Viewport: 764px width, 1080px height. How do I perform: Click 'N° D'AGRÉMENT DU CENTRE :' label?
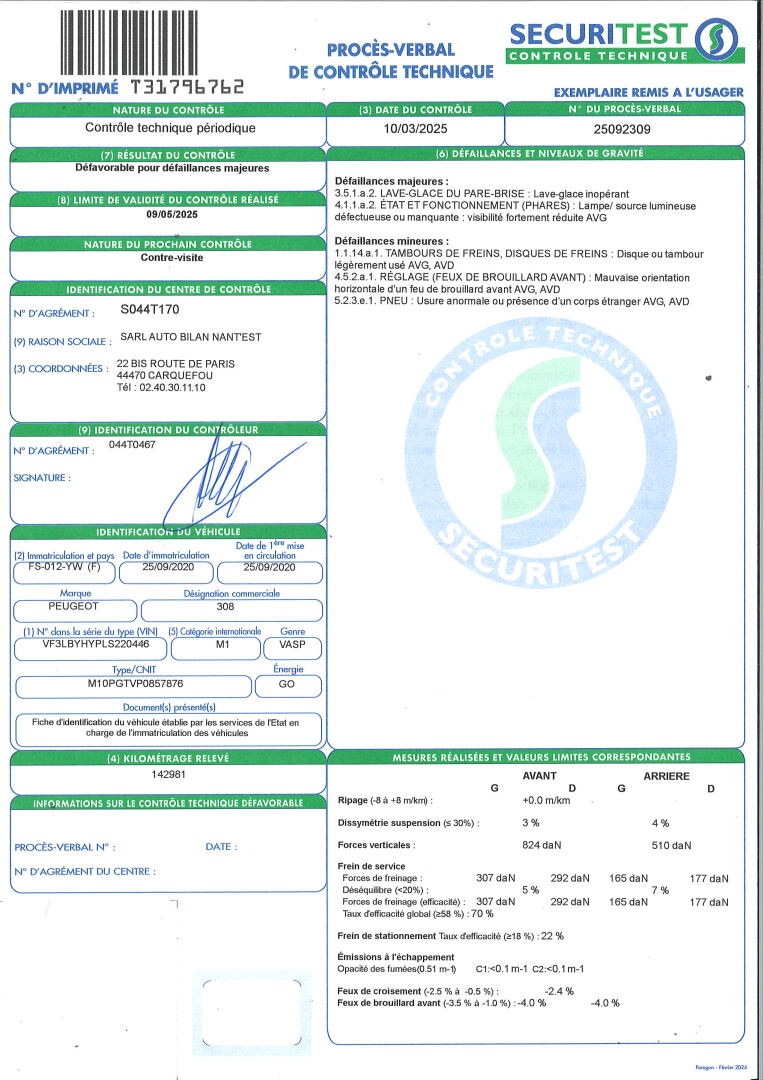click(85, 872)
